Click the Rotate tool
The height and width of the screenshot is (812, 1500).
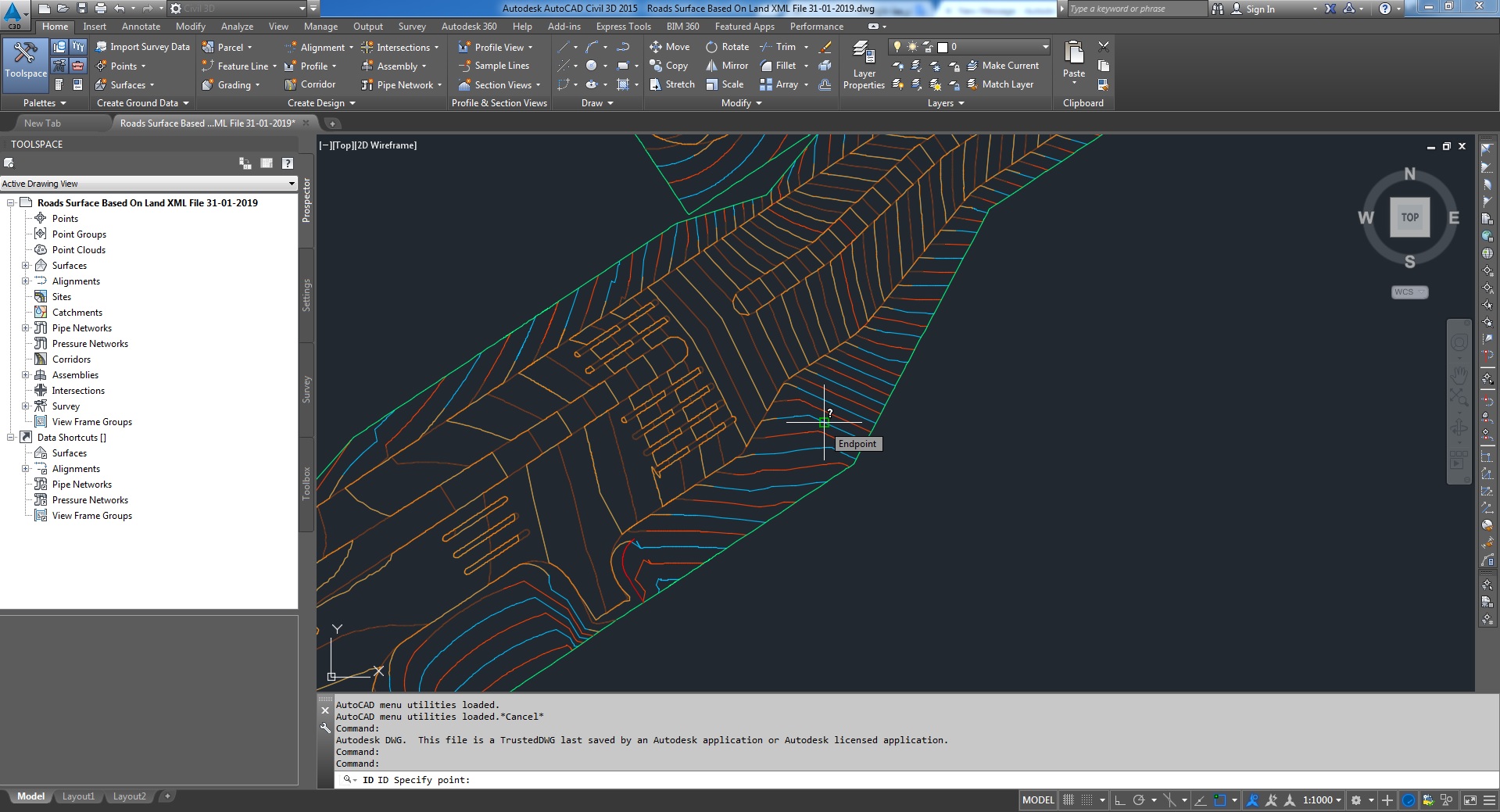click(727, 47)
